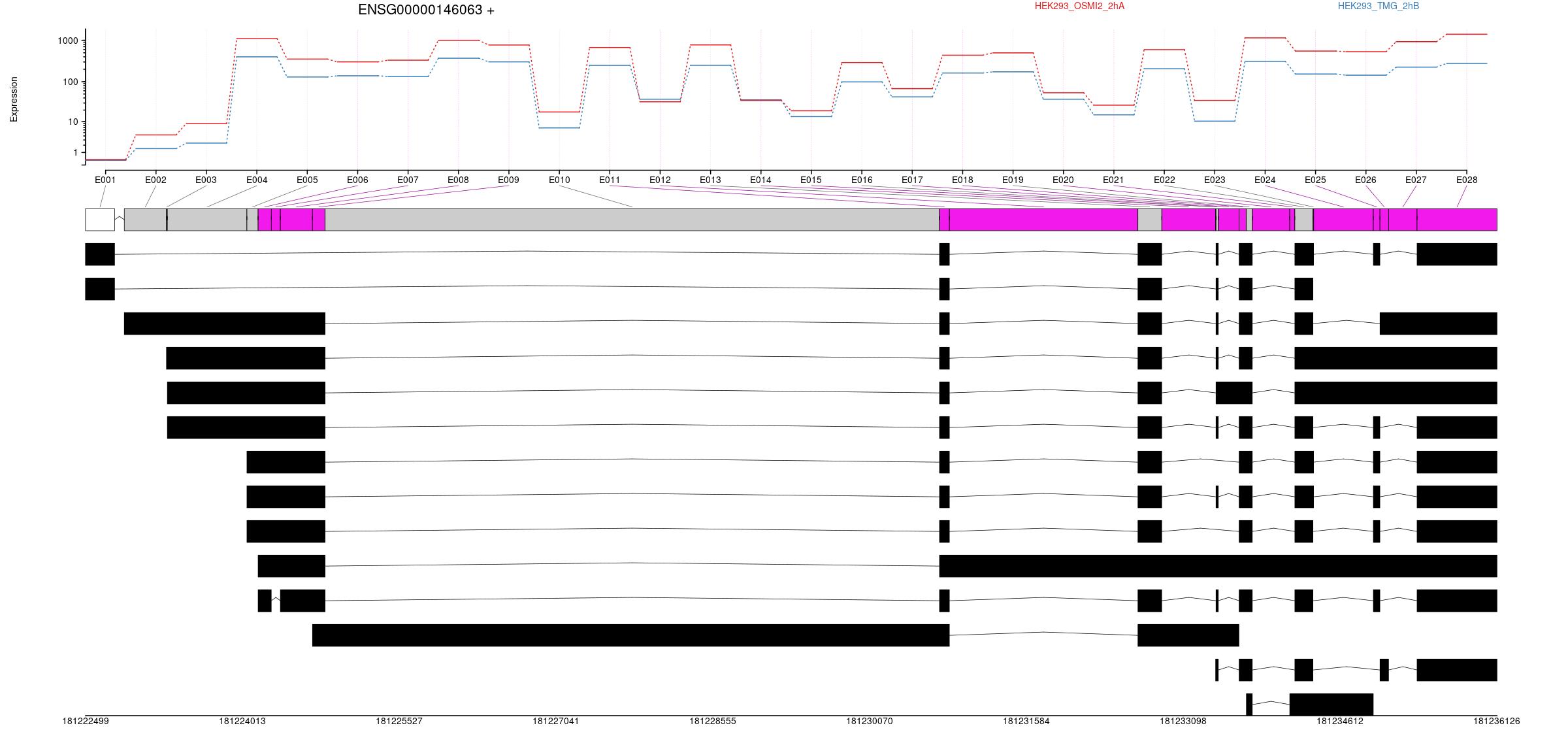
Task: Click genomic coordinate 181228555
Action: point(713,722)
